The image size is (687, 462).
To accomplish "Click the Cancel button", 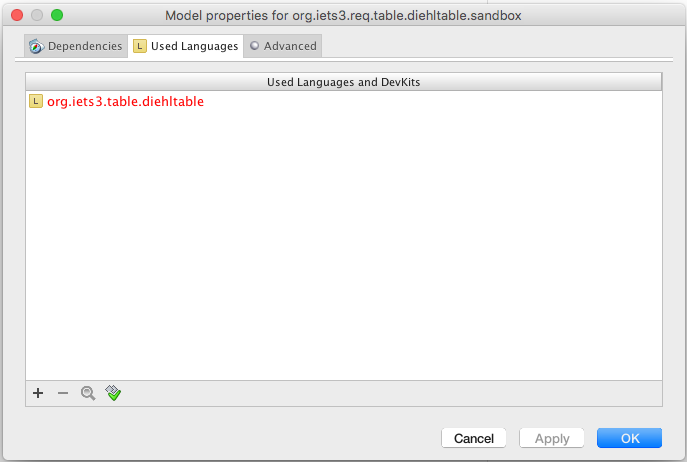I will 474,438.
